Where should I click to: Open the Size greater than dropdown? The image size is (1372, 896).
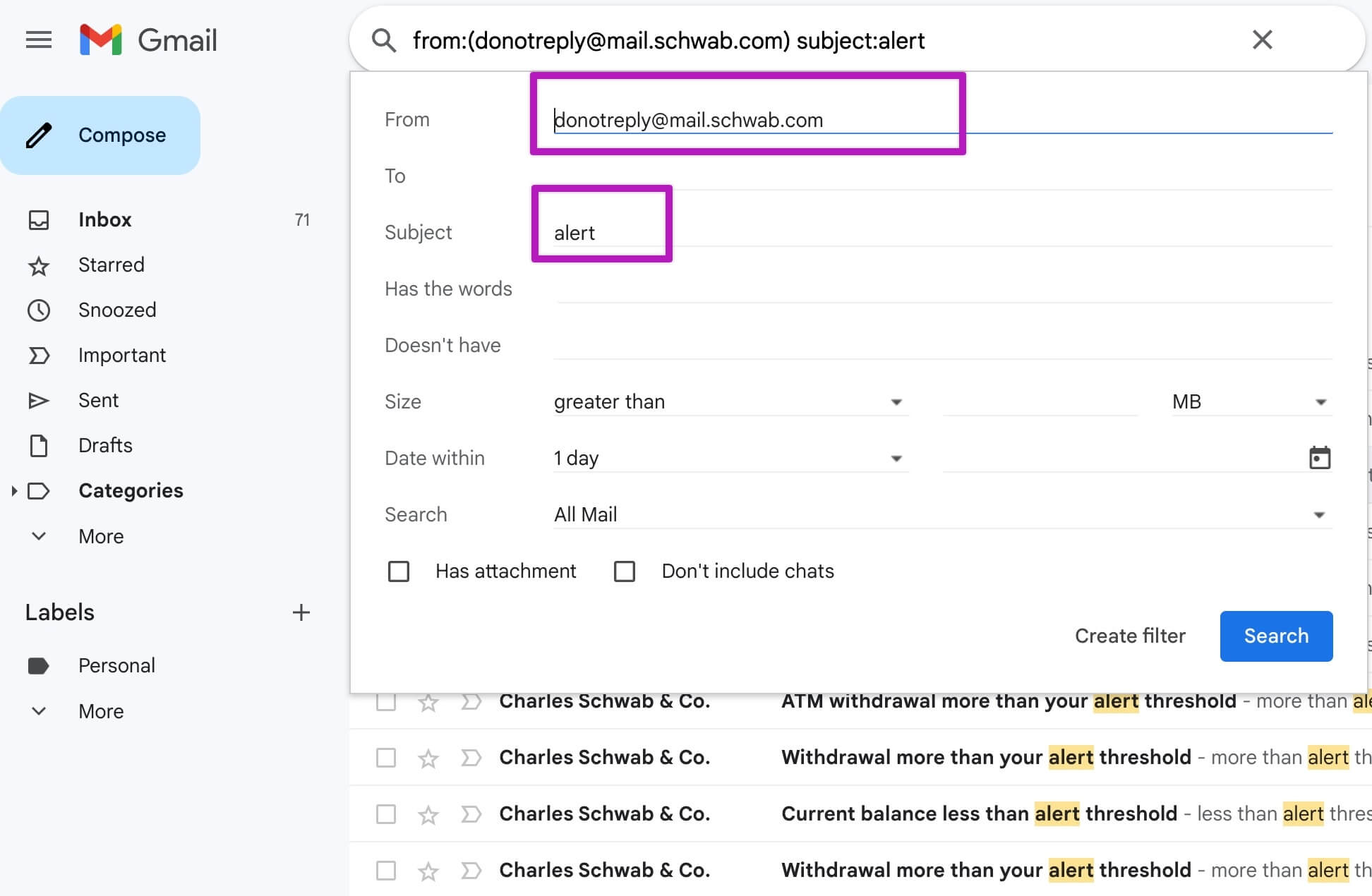pos(731,401)
